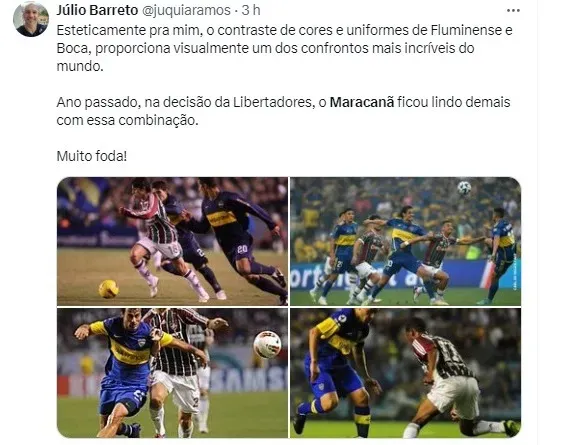The image size is (563, 445).
Task: Click the word Libertadores in the tweet
Action: (272, 102)
